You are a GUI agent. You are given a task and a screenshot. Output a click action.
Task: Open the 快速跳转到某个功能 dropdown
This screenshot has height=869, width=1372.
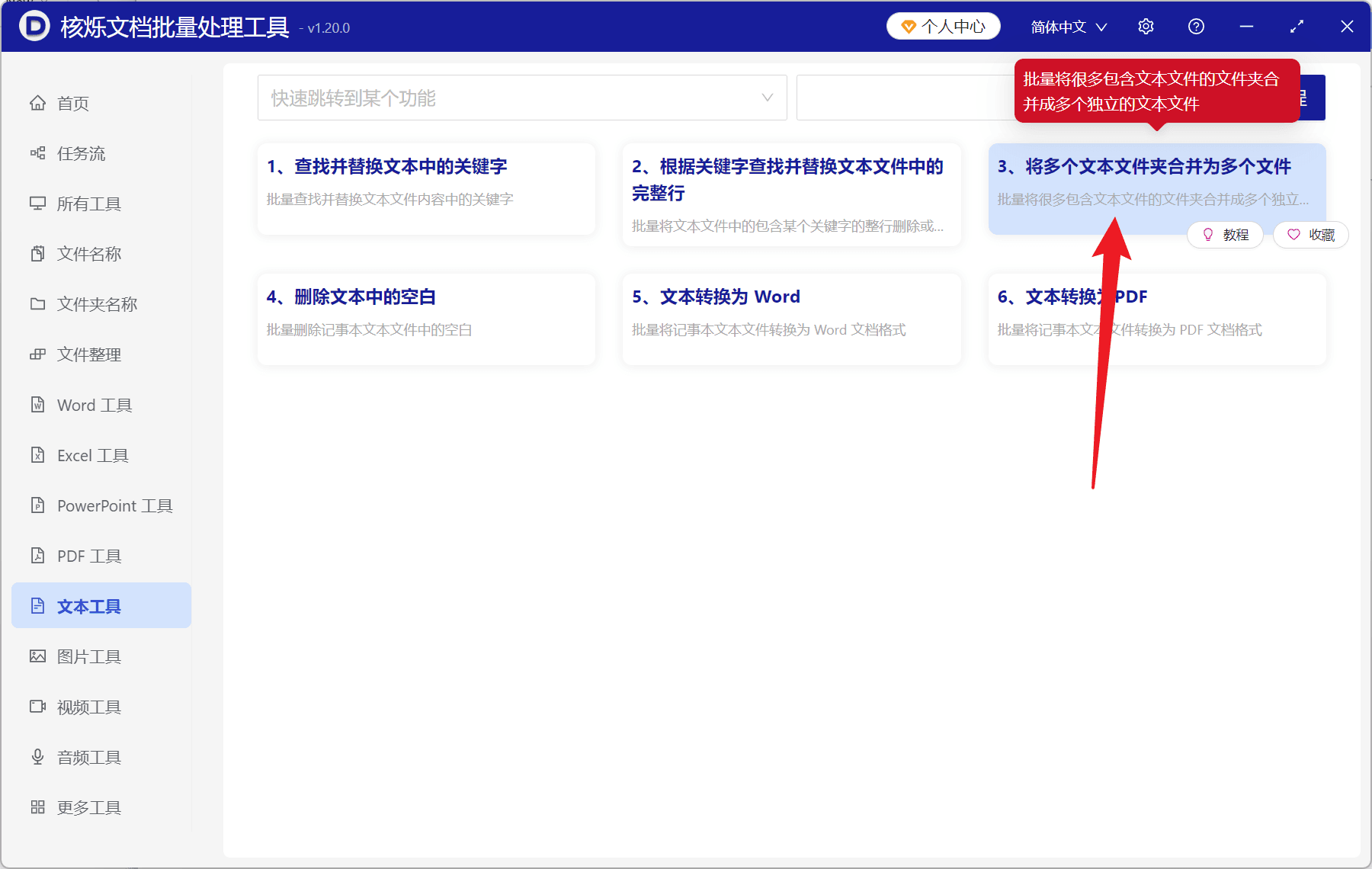pyautogui.click(x=521, y=98)
